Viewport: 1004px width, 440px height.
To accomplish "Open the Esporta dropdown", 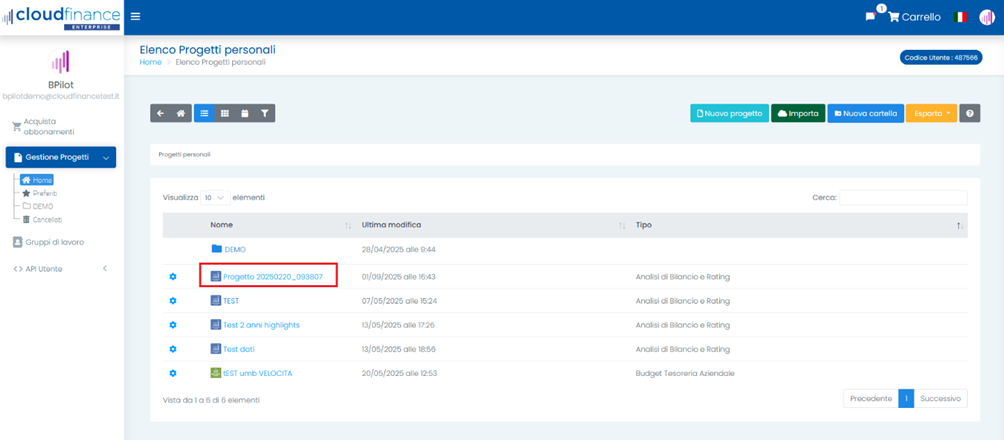I will [x=931, y=114].
